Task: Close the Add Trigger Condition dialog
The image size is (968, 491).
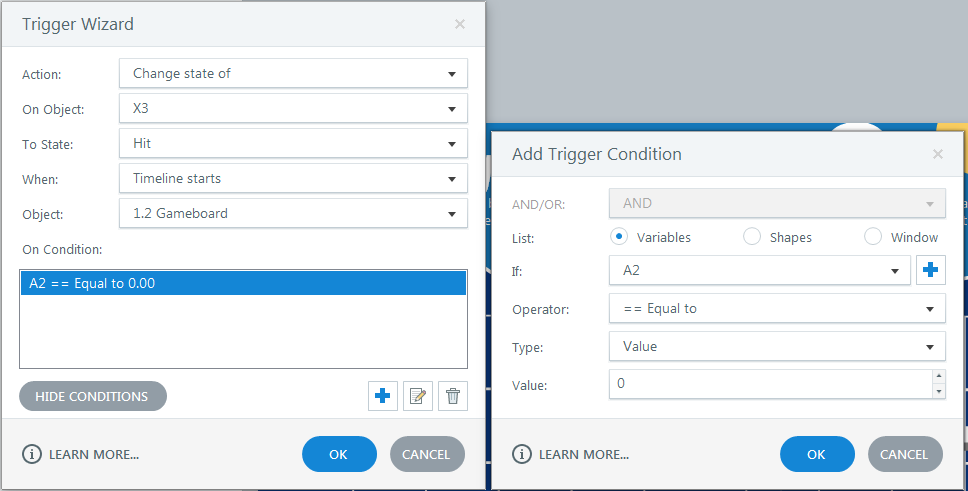Action: coord(938,154)
